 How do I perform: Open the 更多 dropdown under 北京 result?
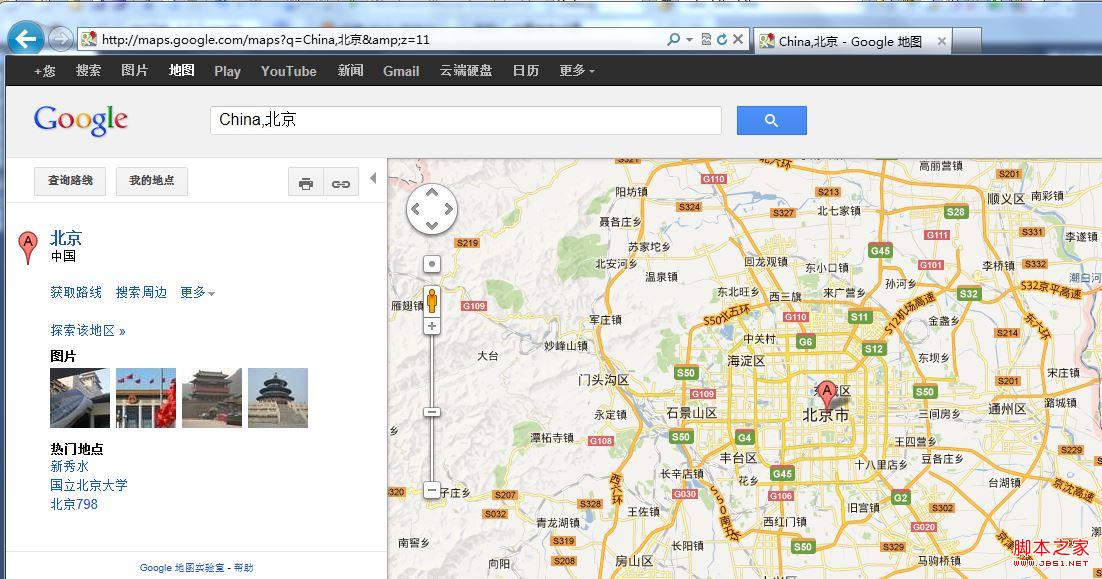click(x=197, y=293)
